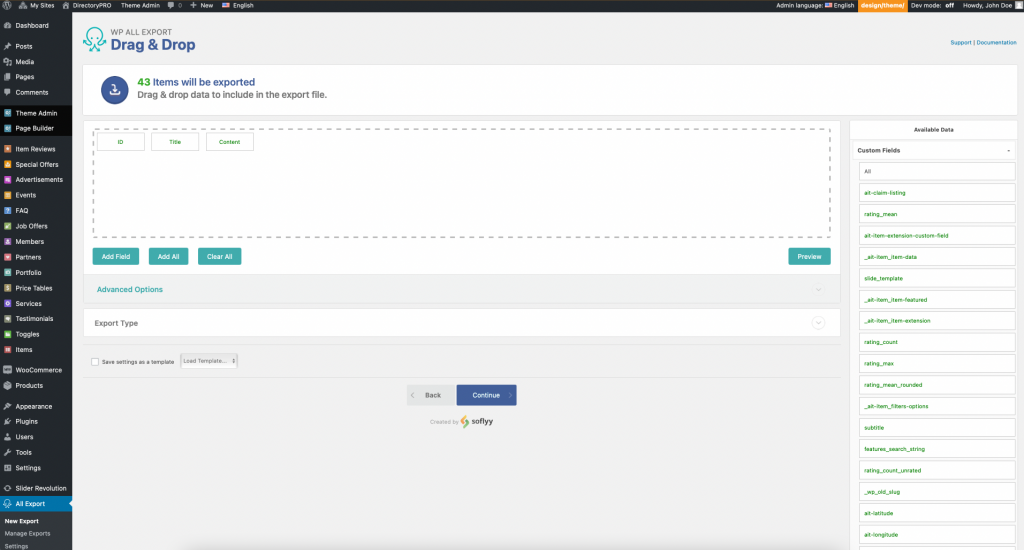The width and height of the screenshot is (1024, 550).
Task: Click the Slider Revolution icon
Action: 8,488
